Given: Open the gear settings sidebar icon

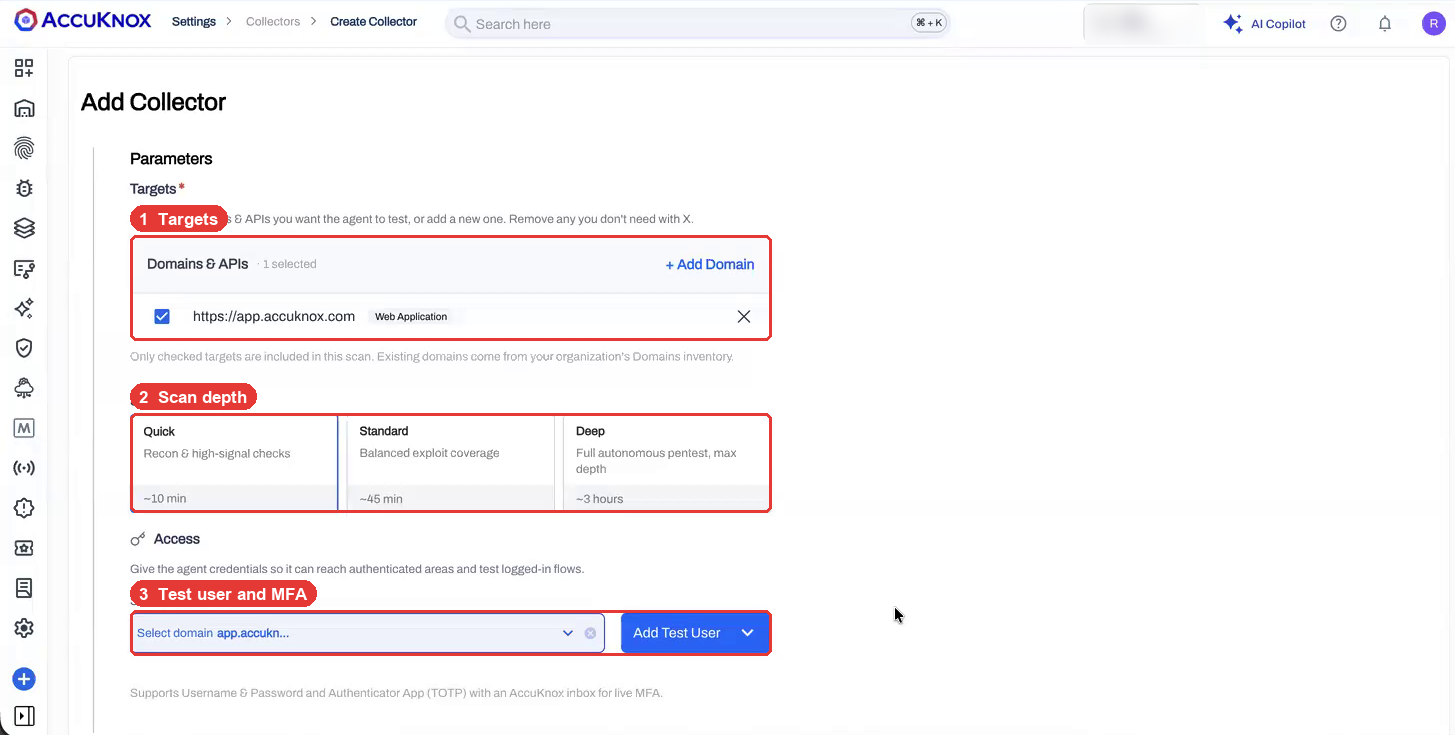Looking at the screenshot, I should pos(24,628).
